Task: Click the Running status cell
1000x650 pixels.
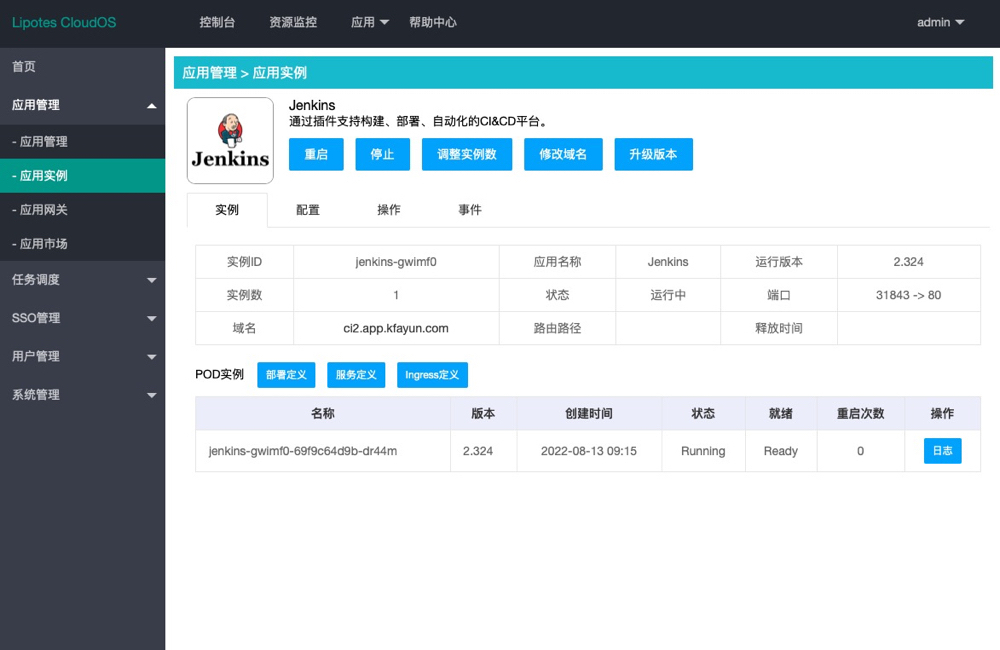Action: (x=703, y=451)
